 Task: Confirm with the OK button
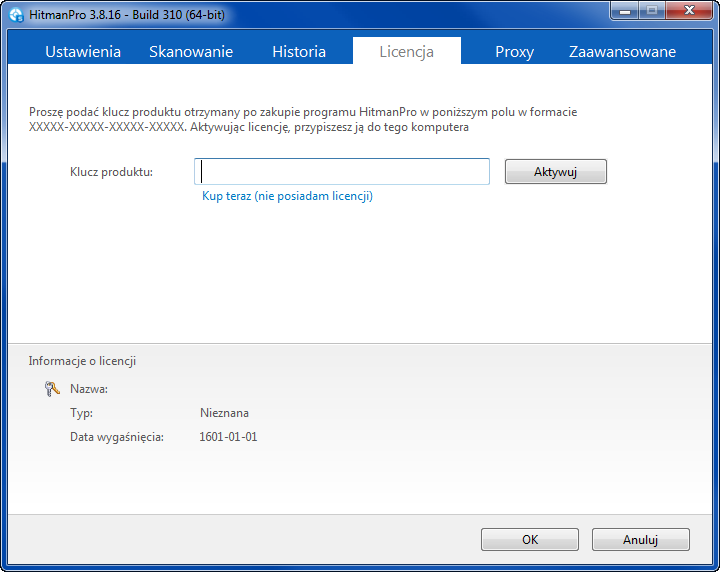point(530,539)
